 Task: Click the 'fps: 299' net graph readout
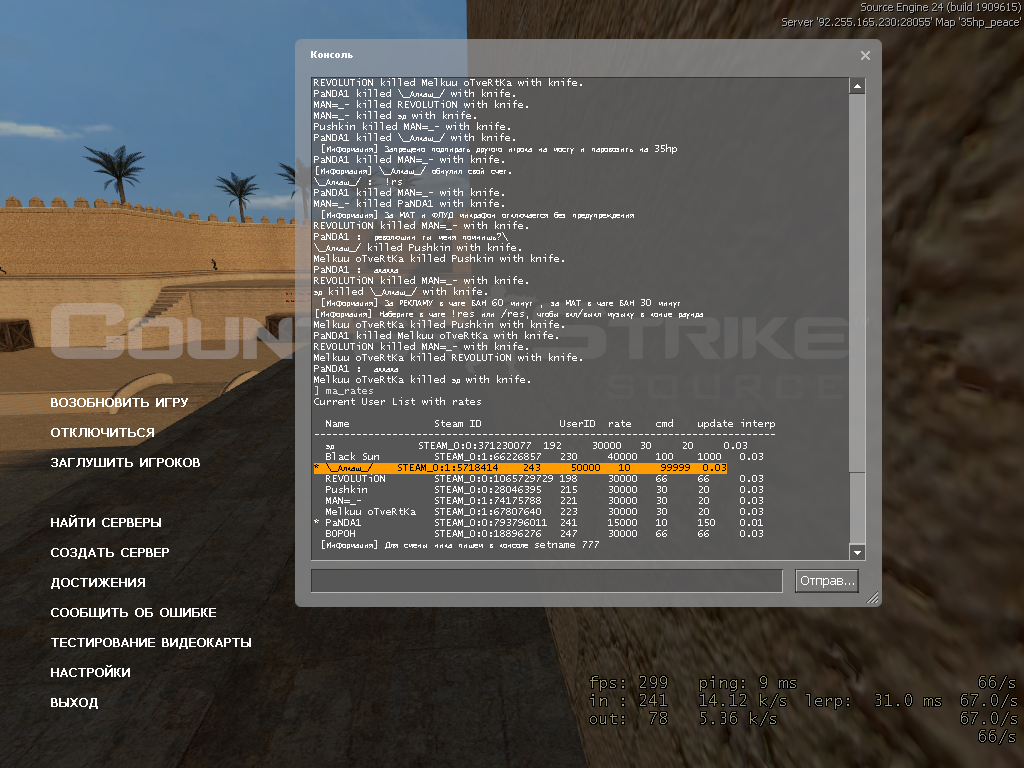click(x=628, y=683)
